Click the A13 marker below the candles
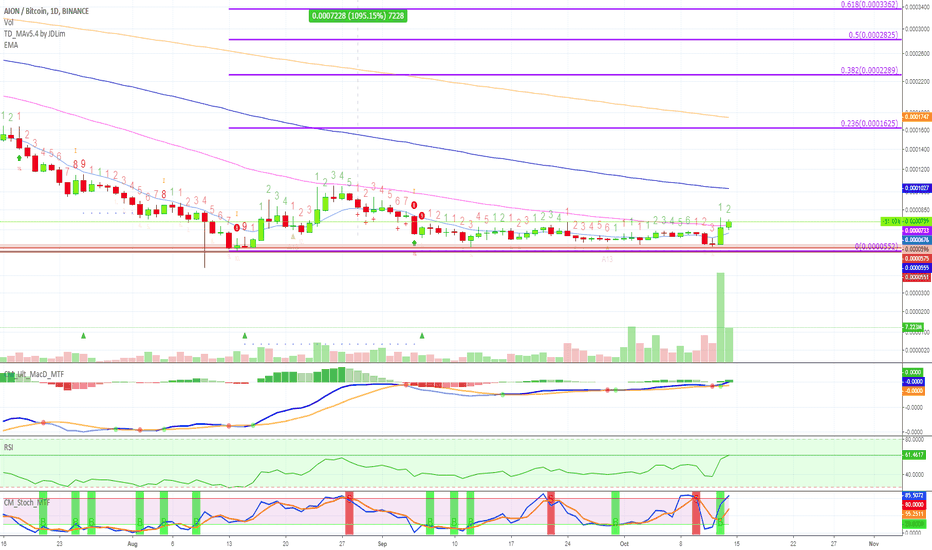 coord(607,259)
